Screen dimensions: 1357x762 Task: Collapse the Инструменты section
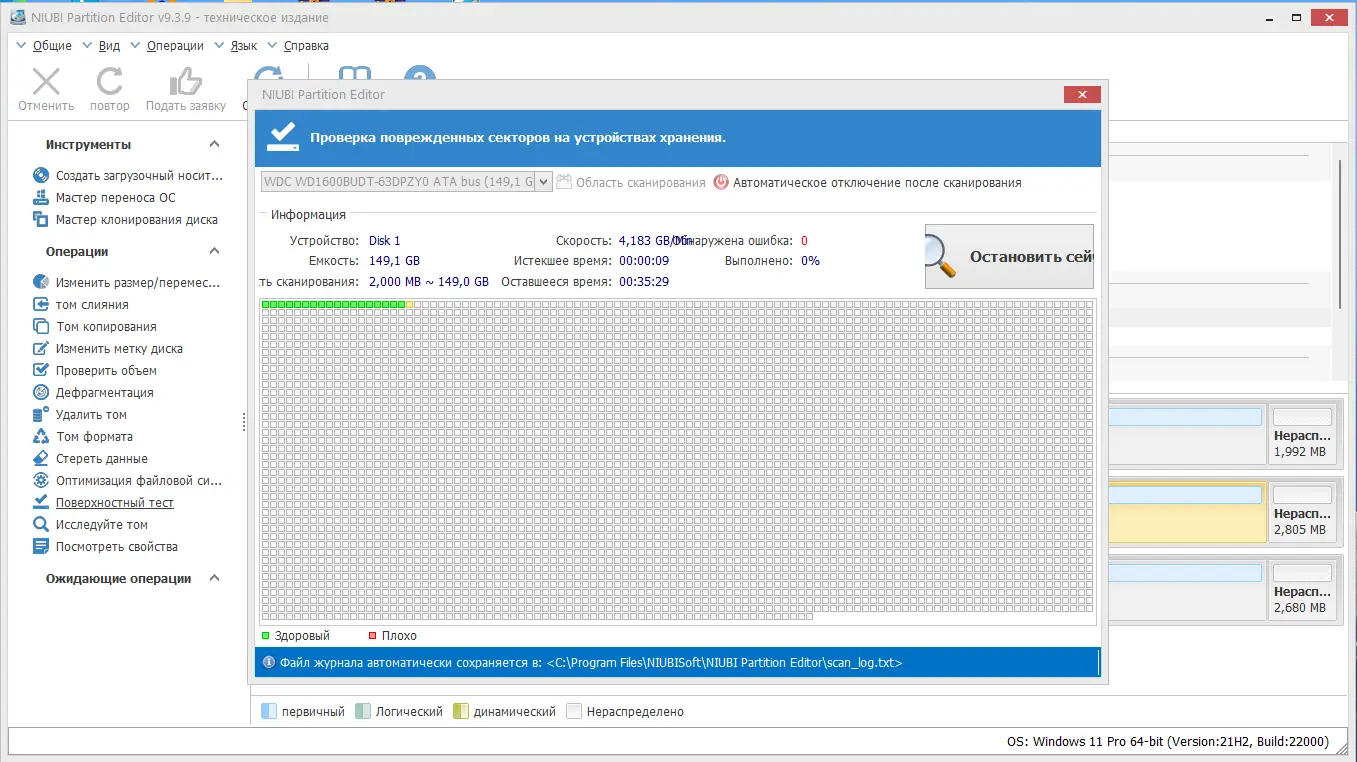tap(214, 144)
